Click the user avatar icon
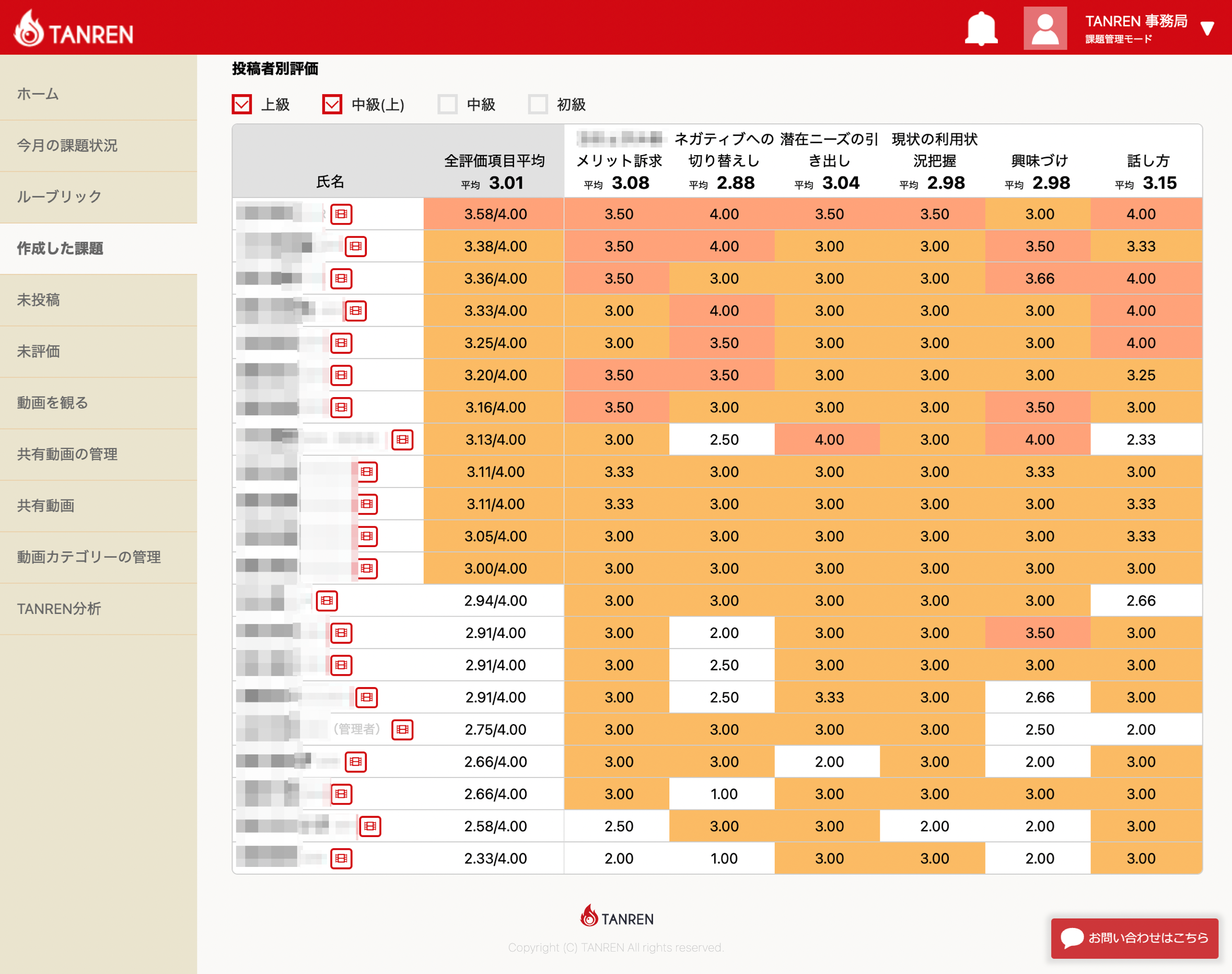This screenshot has width=1232, height=974. click(x=1044, y=28)
